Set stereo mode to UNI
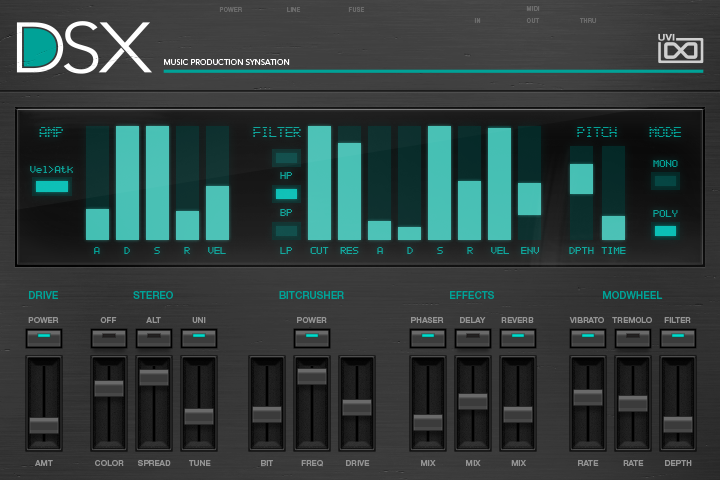The width and height of the screenshot is (720, 480). coord(199,339)
